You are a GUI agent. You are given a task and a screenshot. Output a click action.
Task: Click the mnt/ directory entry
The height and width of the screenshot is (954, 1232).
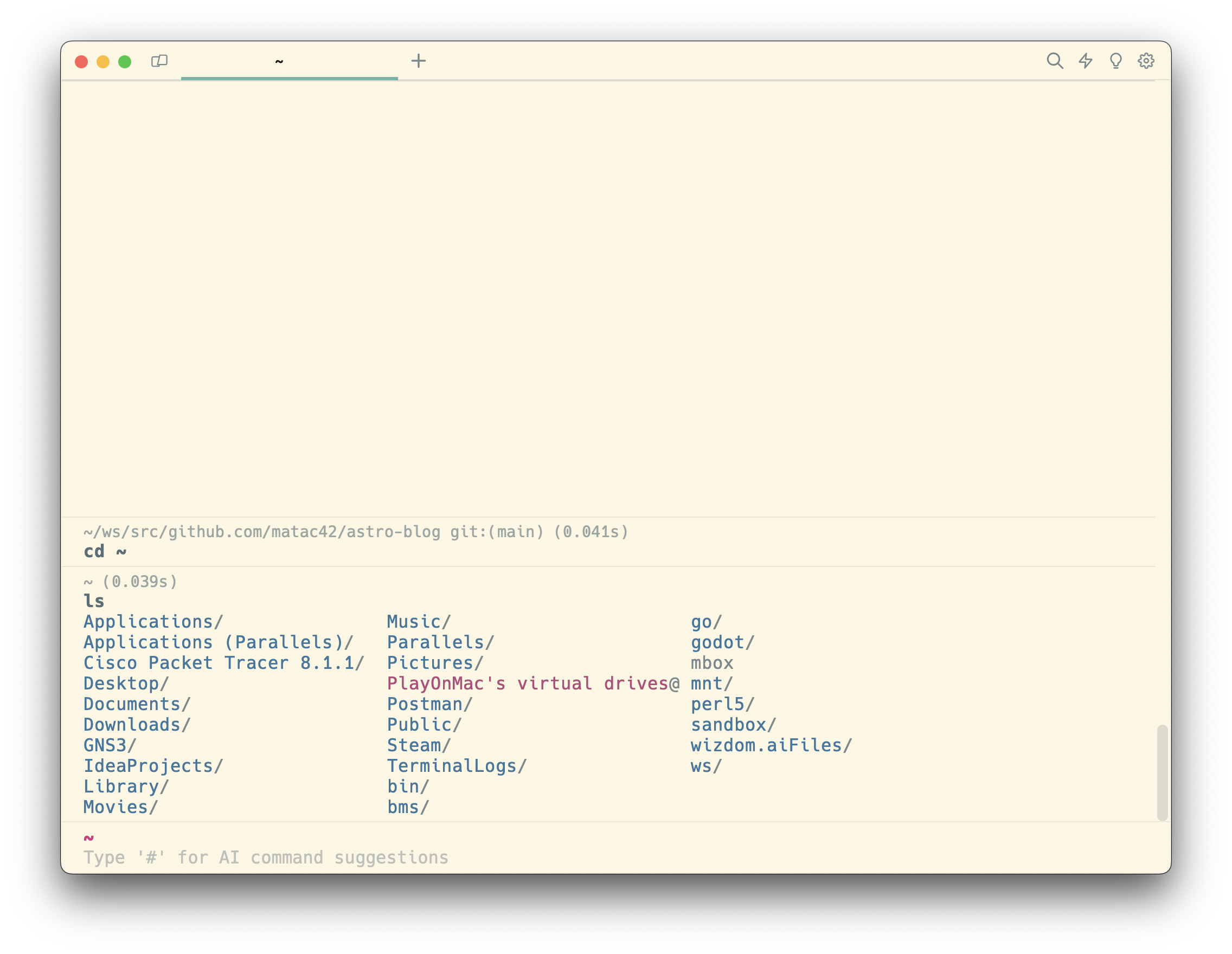pos(712,684)
